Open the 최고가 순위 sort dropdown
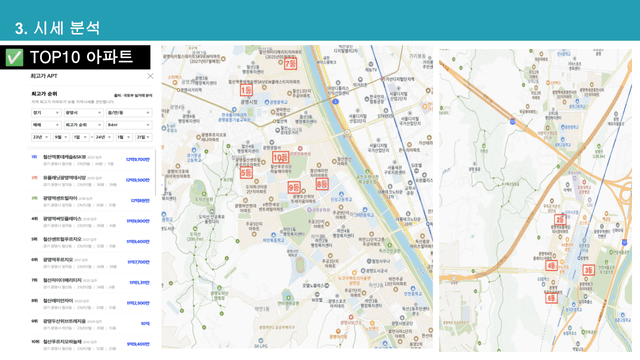Screen dimensions: 640x360 84,125
